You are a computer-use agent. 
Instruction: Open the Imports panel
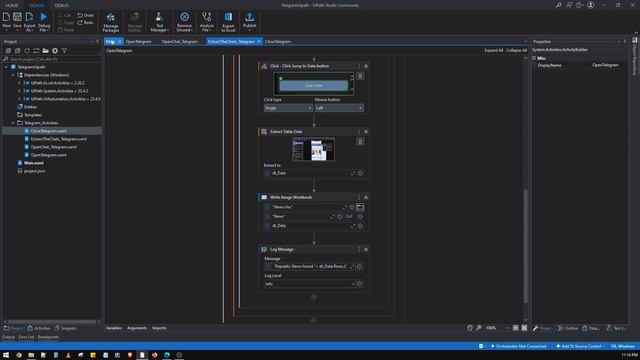point(159,328)
